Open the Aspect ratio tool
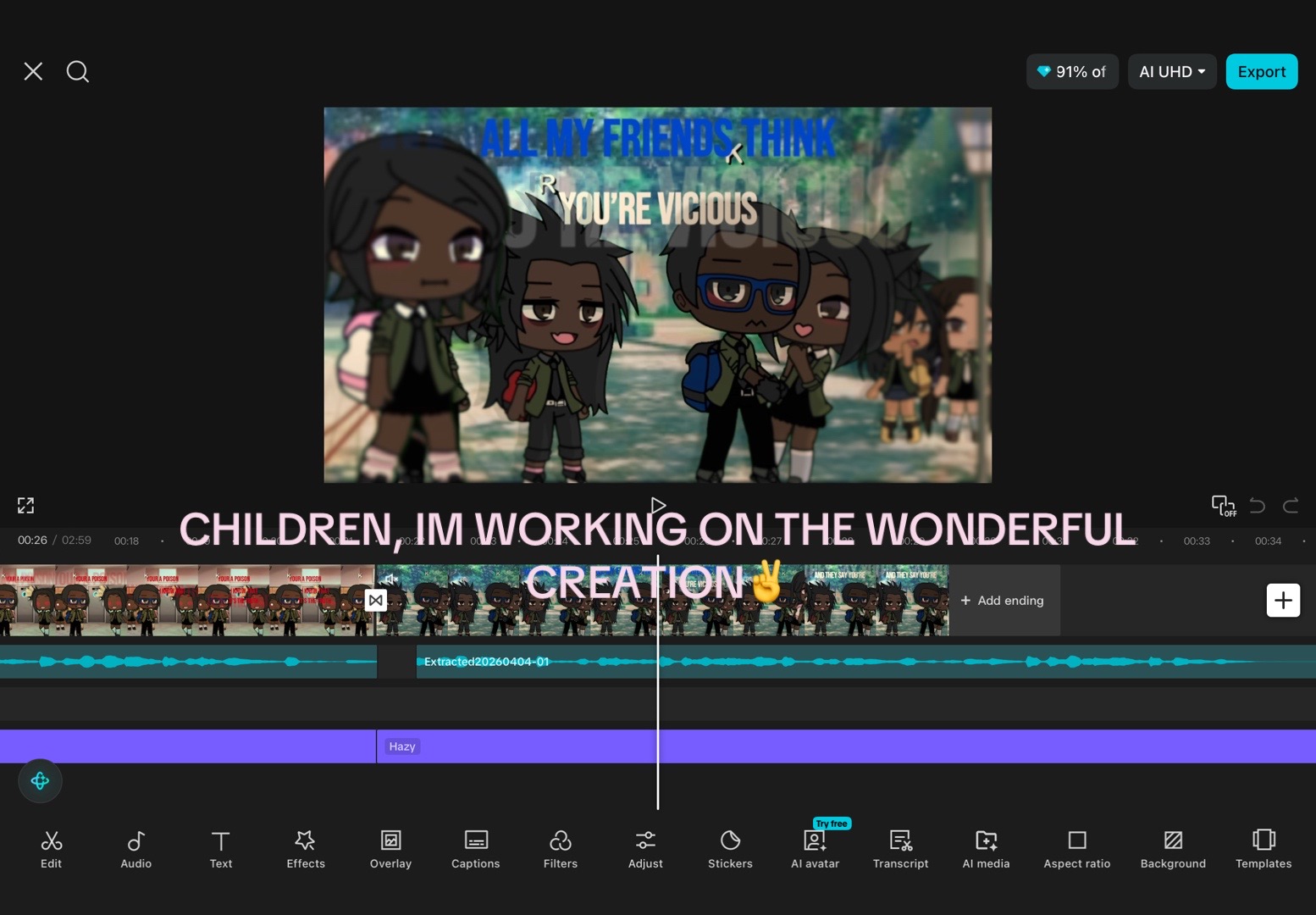1316x915 pixels. [1077, 850]
